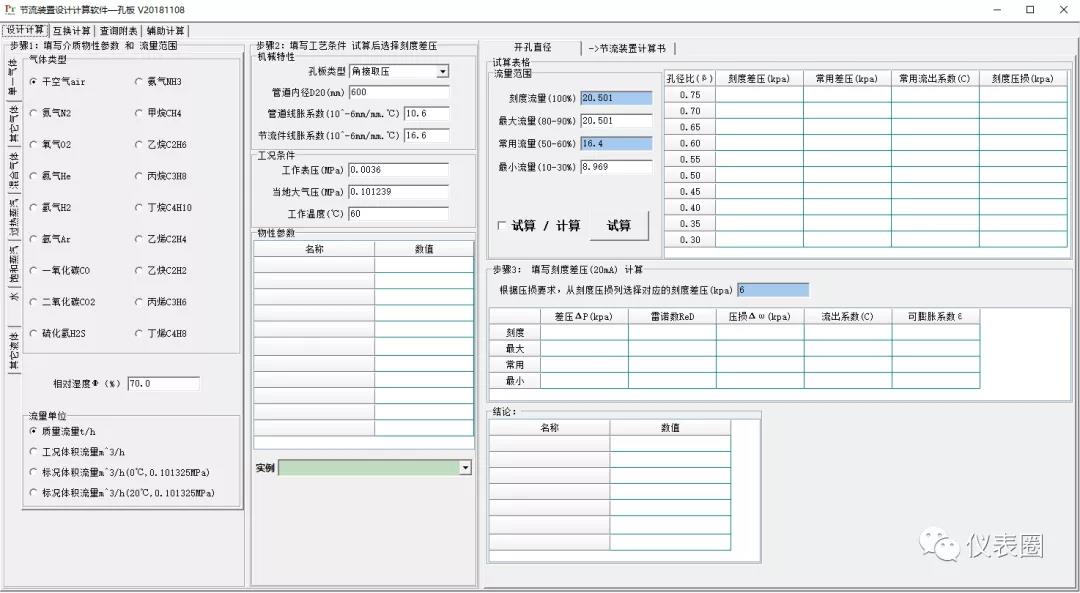Focus the 工作温度 input field
The height and width of the screenshot is (593, 1080).
click(x=398, y=214)
